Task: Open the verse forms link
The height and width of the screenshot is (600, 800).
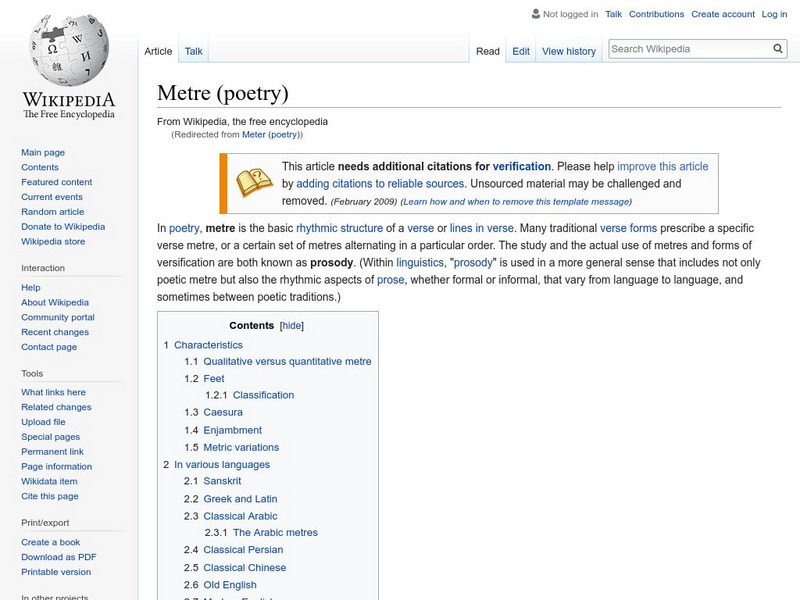Action: point(629,228)
